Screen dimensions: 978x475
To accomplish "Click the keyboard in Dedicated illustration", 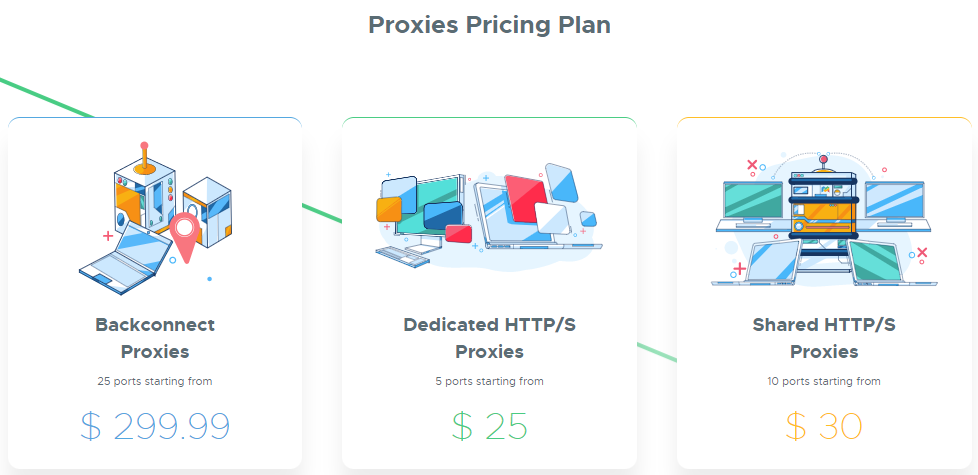I will point(403,255).
